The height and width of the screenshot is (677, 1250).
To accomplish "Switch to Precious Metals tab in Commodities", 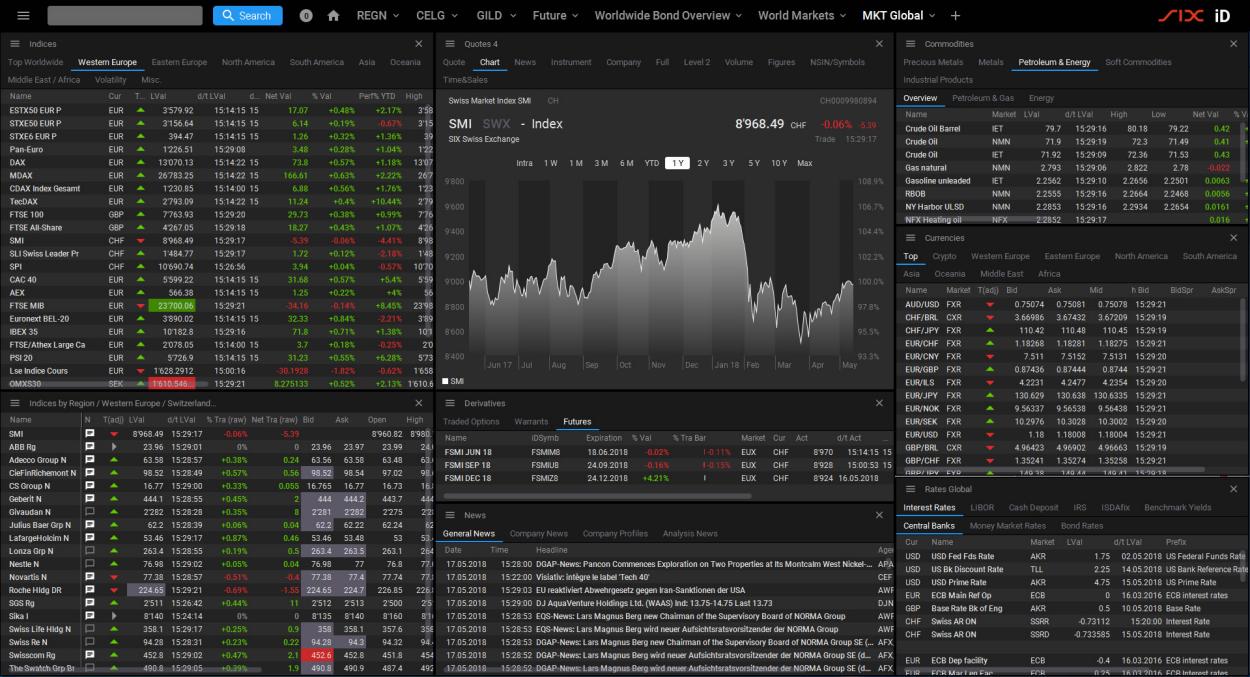I will point(934,62).
